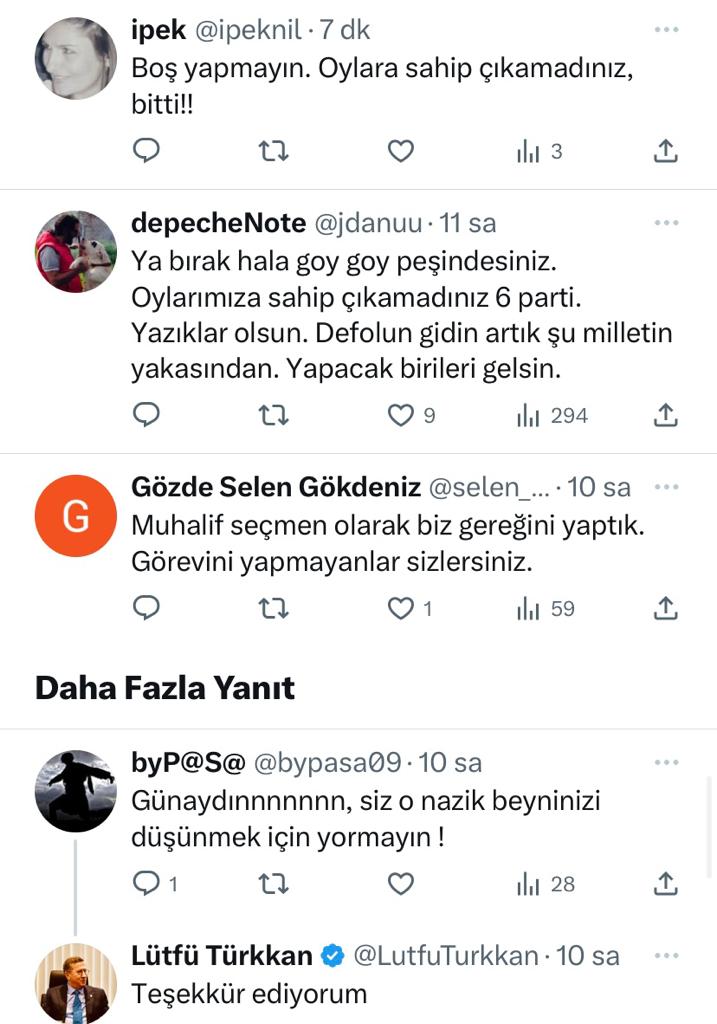Viewport: 717px width, 1024px height.
Task: Like ipek's tweet
Action: (400, 151)
